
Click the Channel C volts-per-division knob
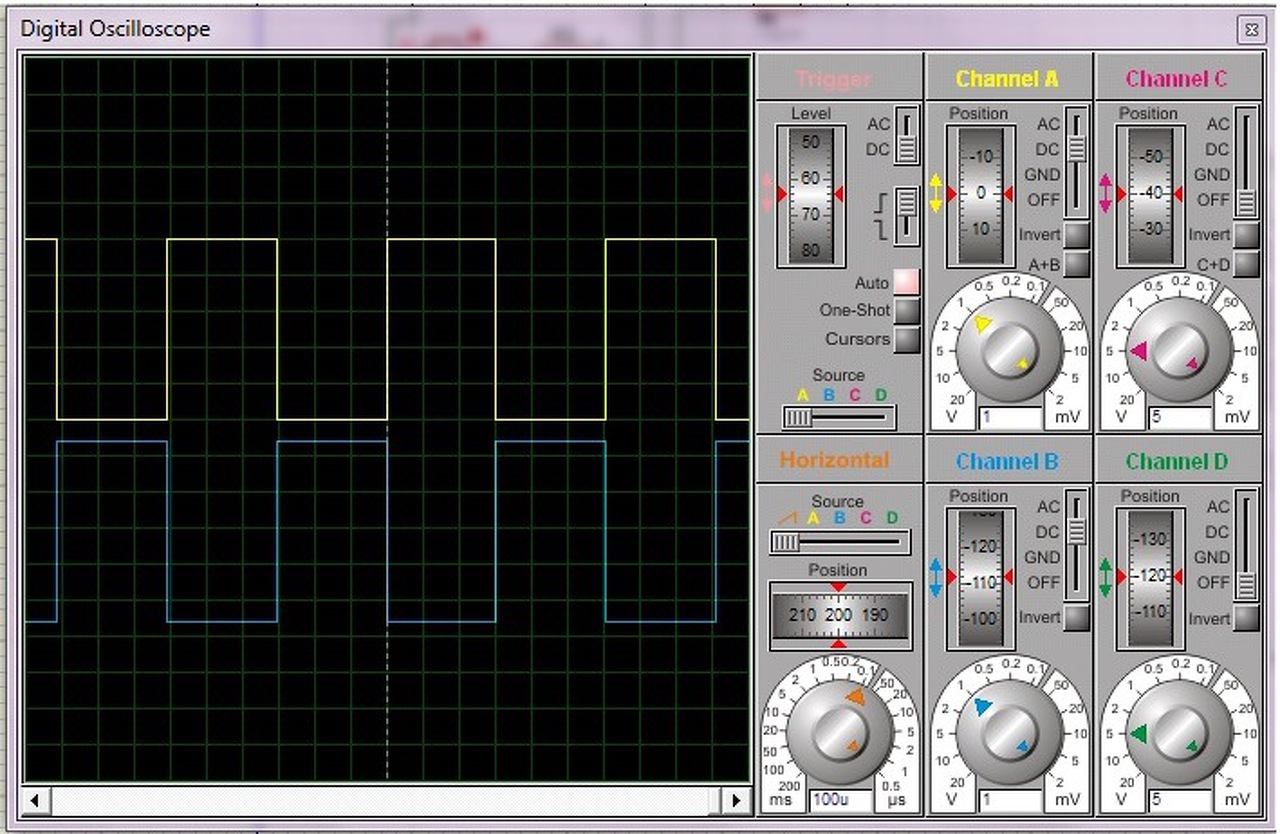(x=1177, y=350)
